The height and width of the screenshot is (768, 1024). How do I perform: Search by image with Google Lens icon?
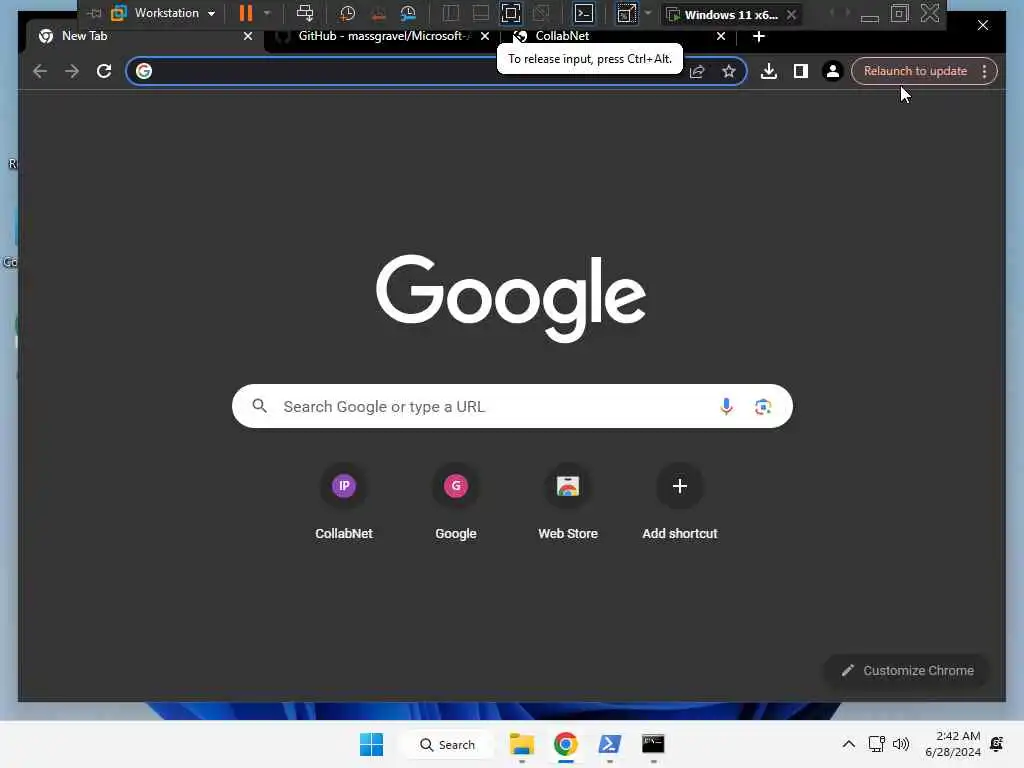pyautogui.click(x=763, y=407)
